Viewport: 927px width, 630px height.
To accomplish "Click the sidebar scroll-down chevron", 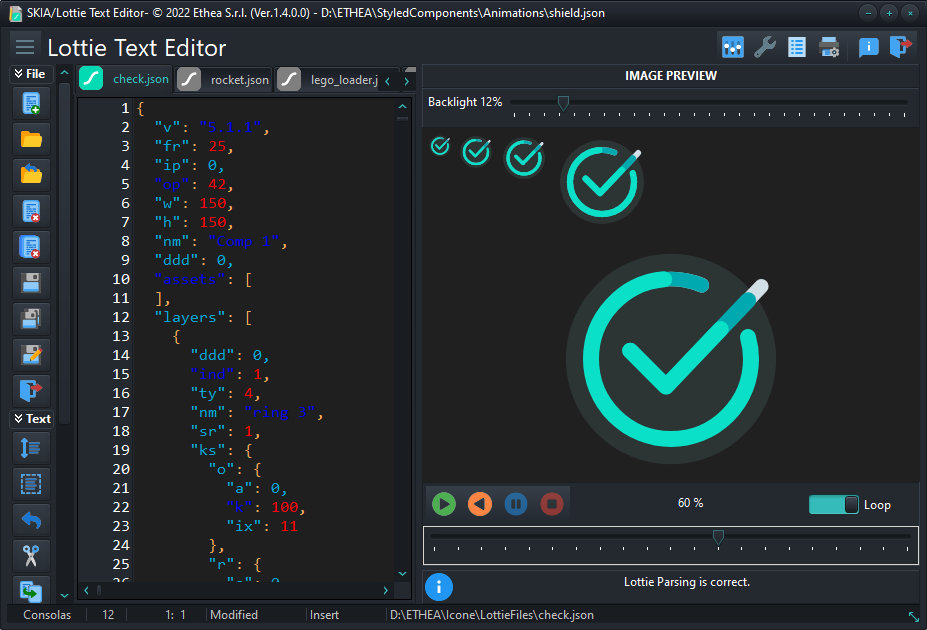I will pos(64,596).
